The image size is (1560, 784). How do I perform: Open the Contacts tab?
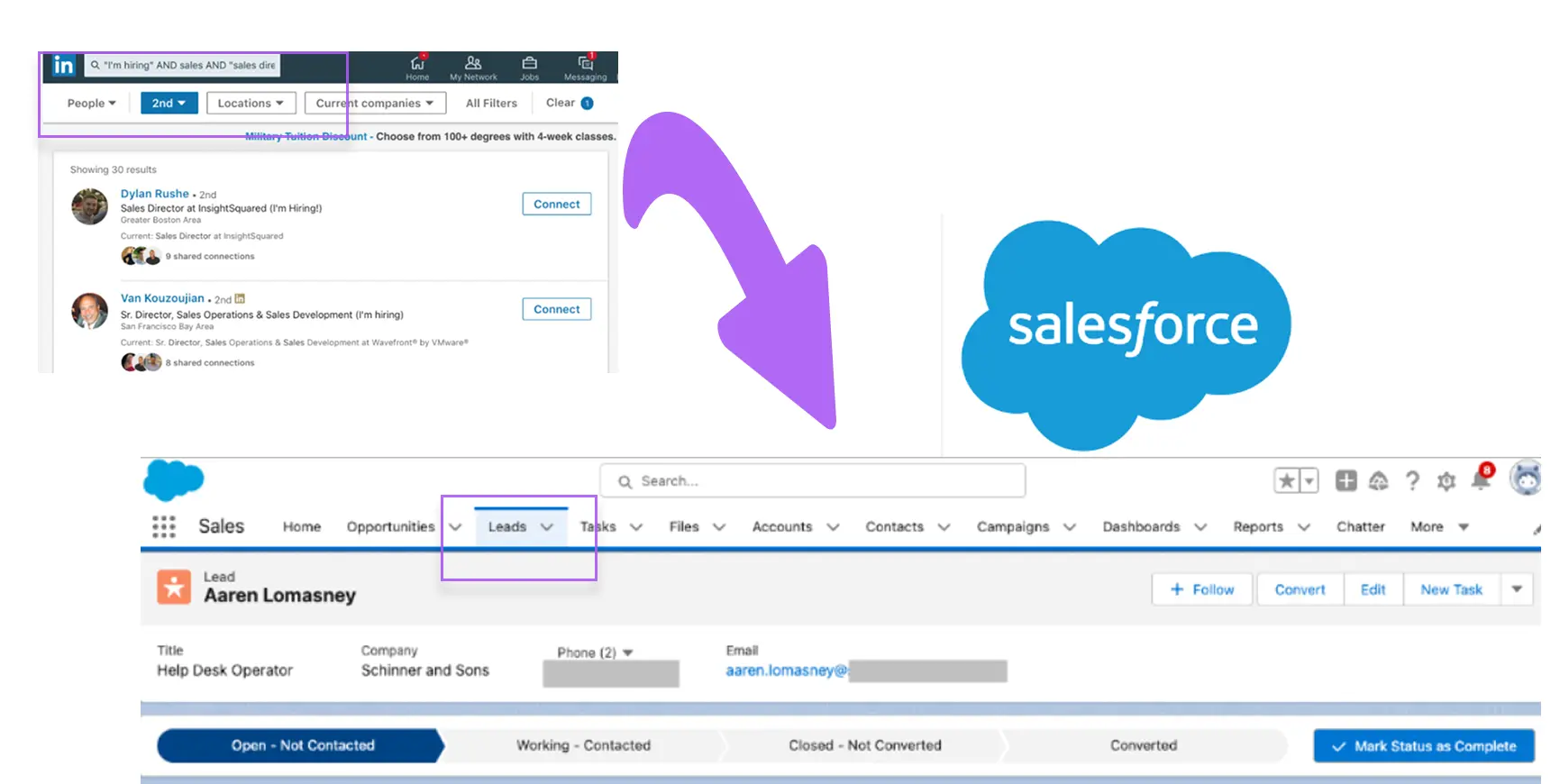point(895,527)
